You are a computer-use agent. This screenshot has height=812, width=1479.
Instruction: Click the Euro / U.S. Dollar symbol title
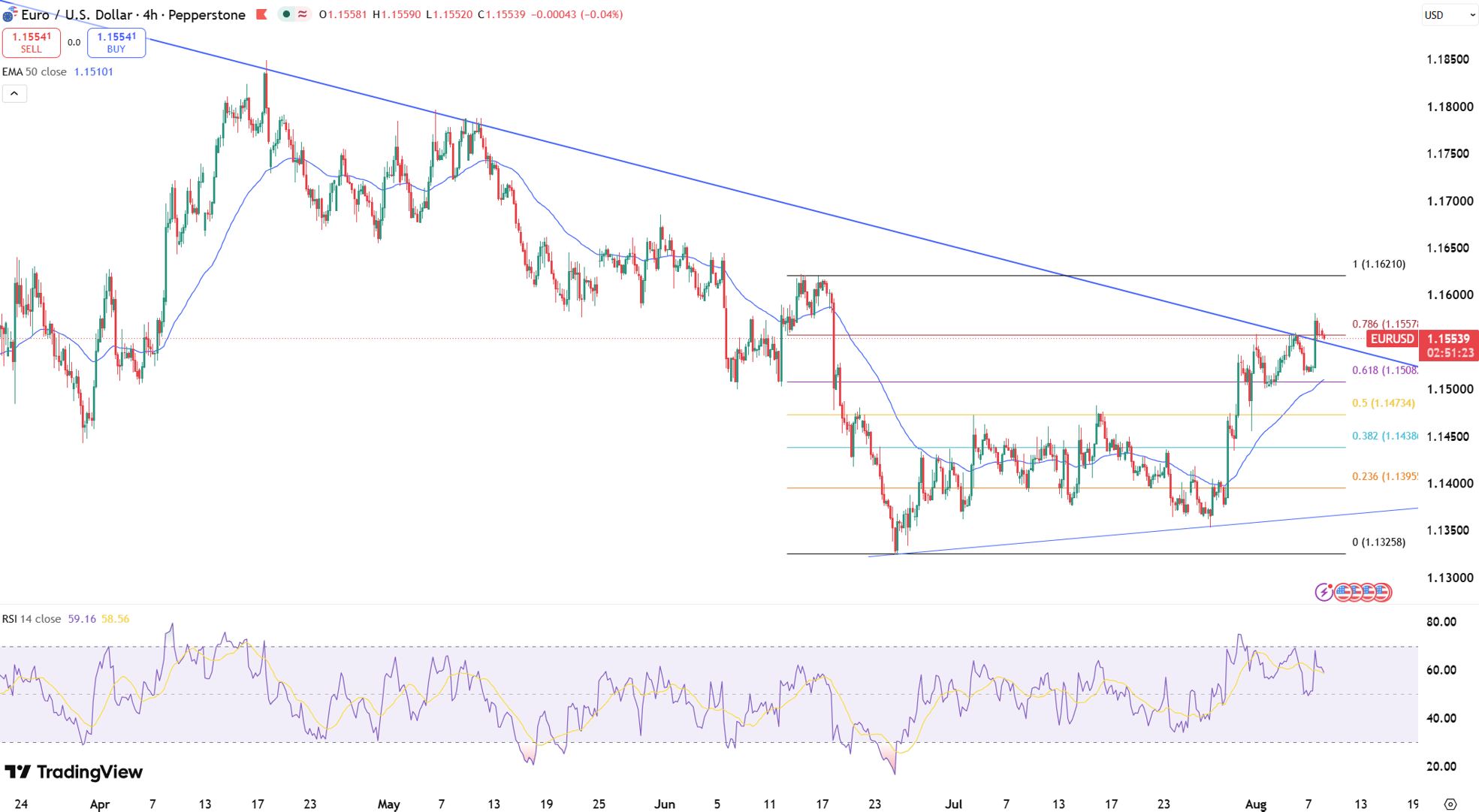(133, 14)
